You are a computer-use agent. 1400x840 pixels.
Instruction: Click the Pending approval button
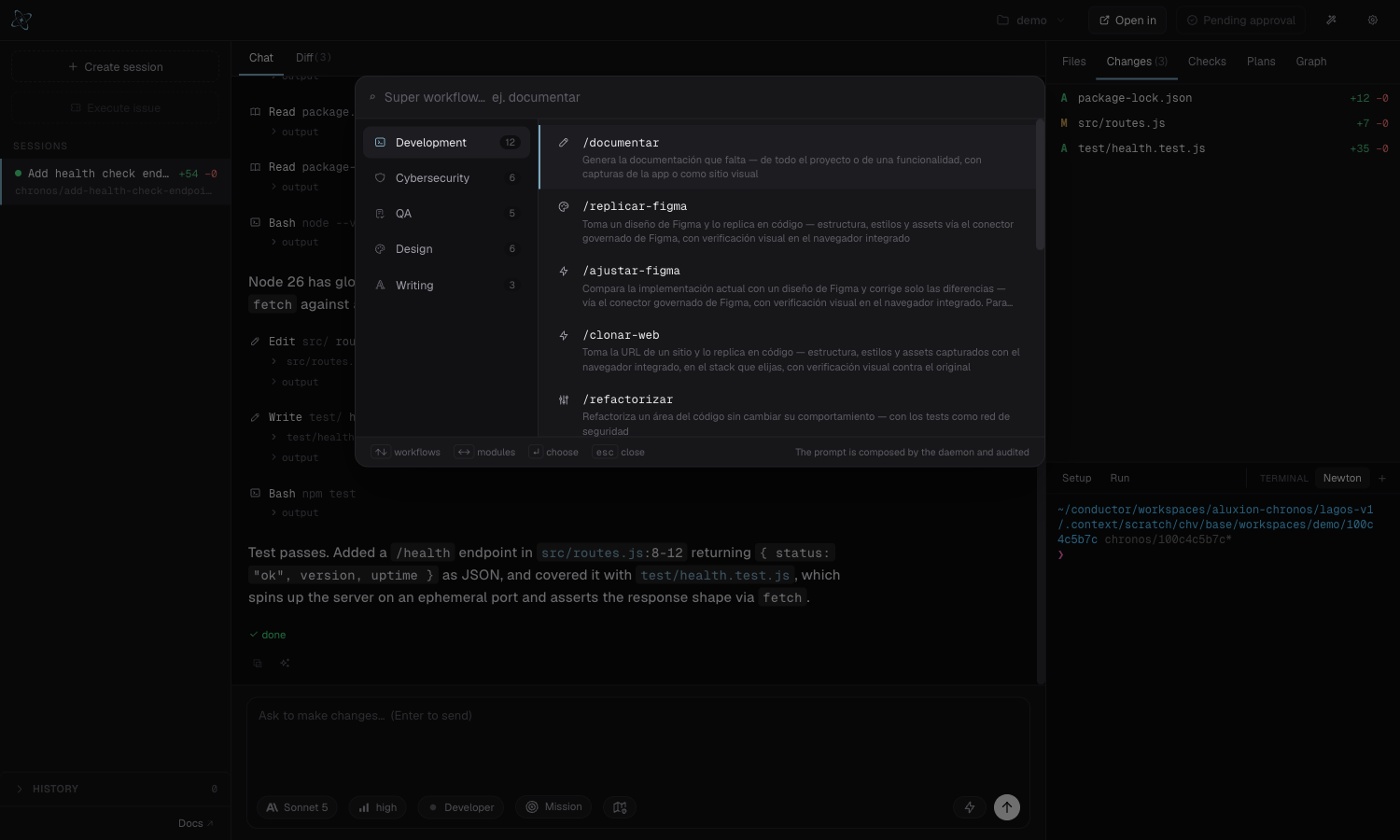pyautogui.click(x=1241, y=21)
